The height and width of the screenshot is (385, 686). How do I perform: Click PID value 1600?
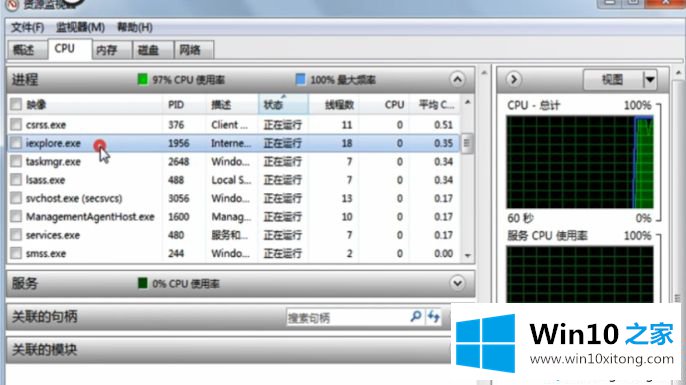178,217
